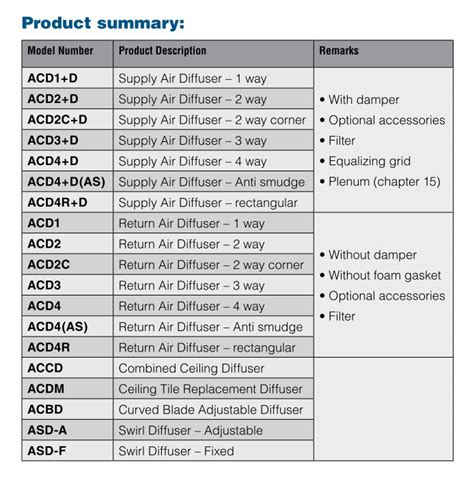Screen dimensions: 474x492
Task: Select the Product Description column header
Action: click(162, 51)
